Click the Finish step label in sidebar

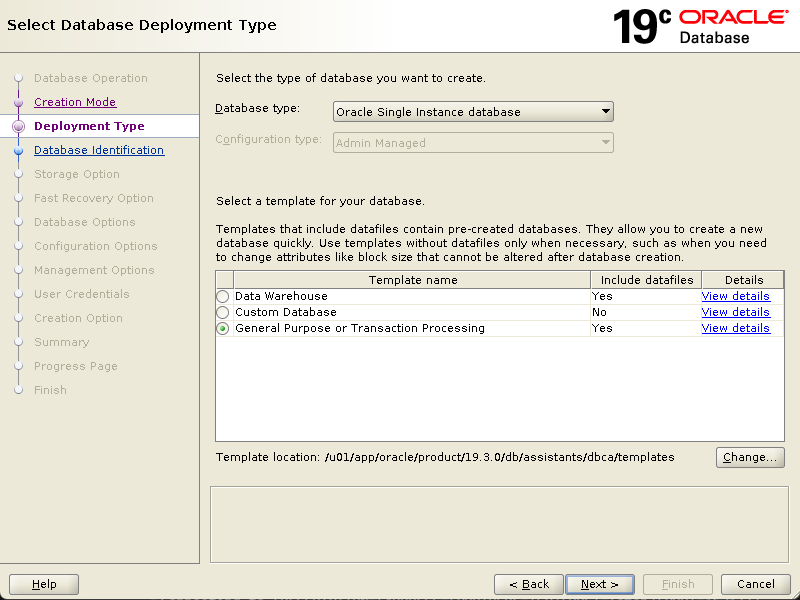50,390
